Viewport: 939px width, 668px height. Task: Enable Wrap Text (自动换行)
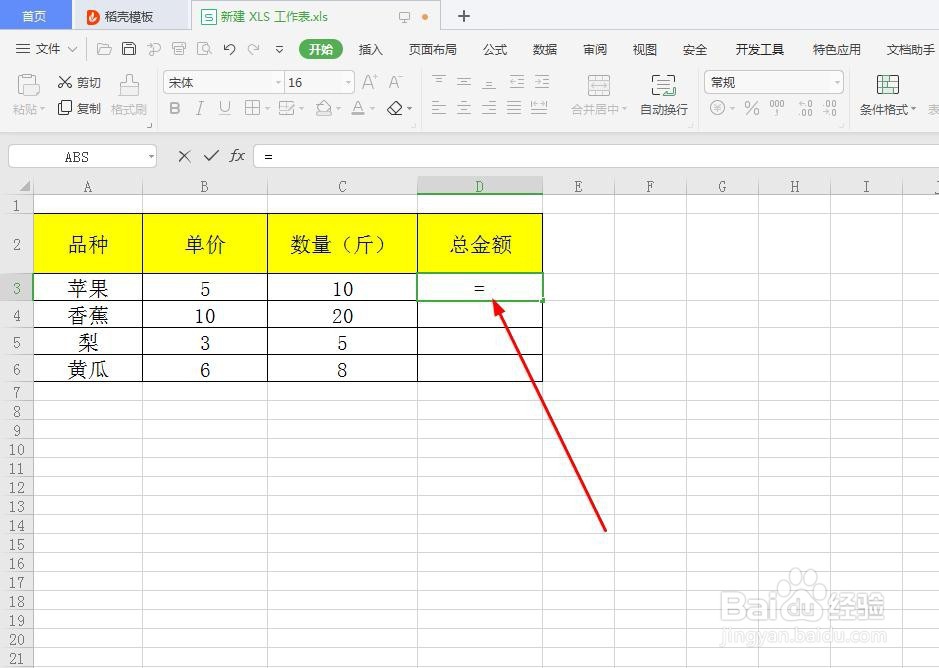click(x=663, y=108)
